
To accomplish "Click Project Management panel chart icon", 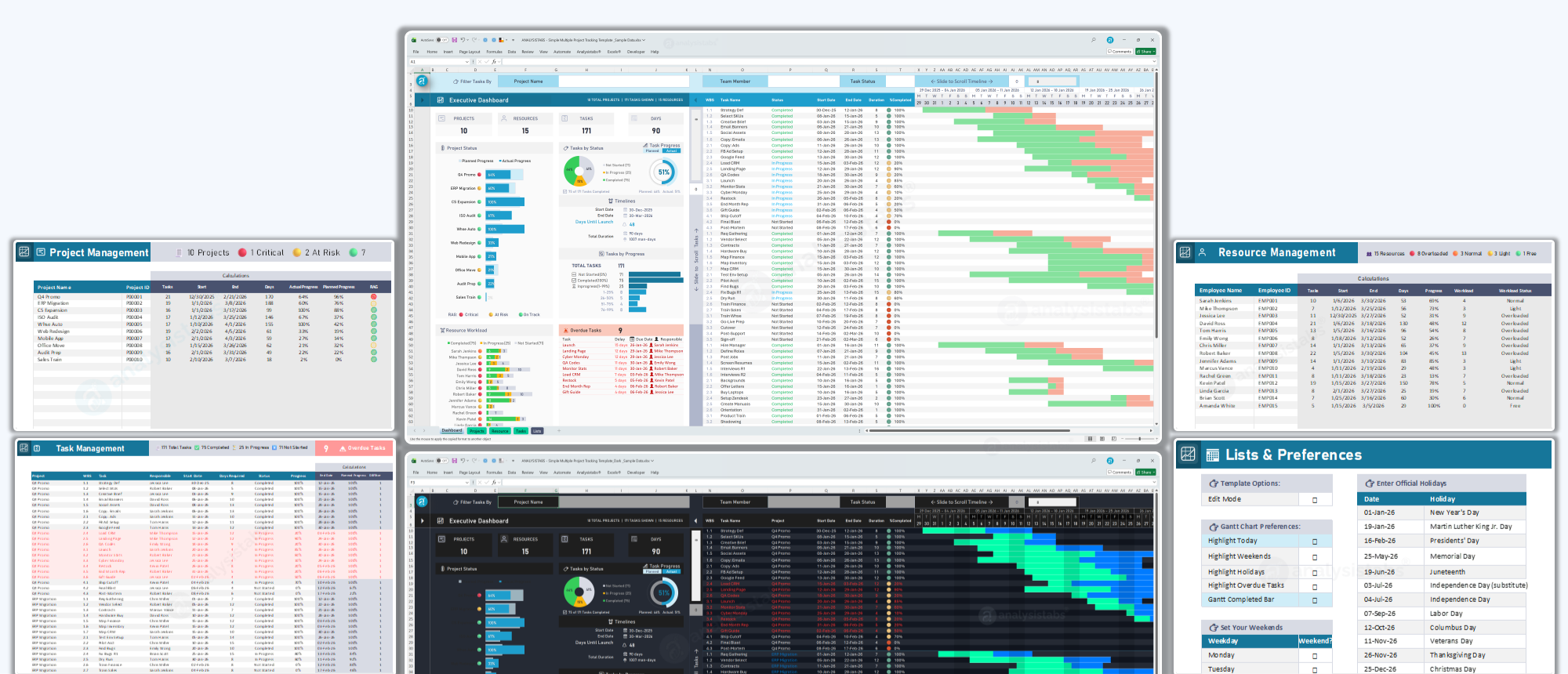I will (x=24, y=252).
